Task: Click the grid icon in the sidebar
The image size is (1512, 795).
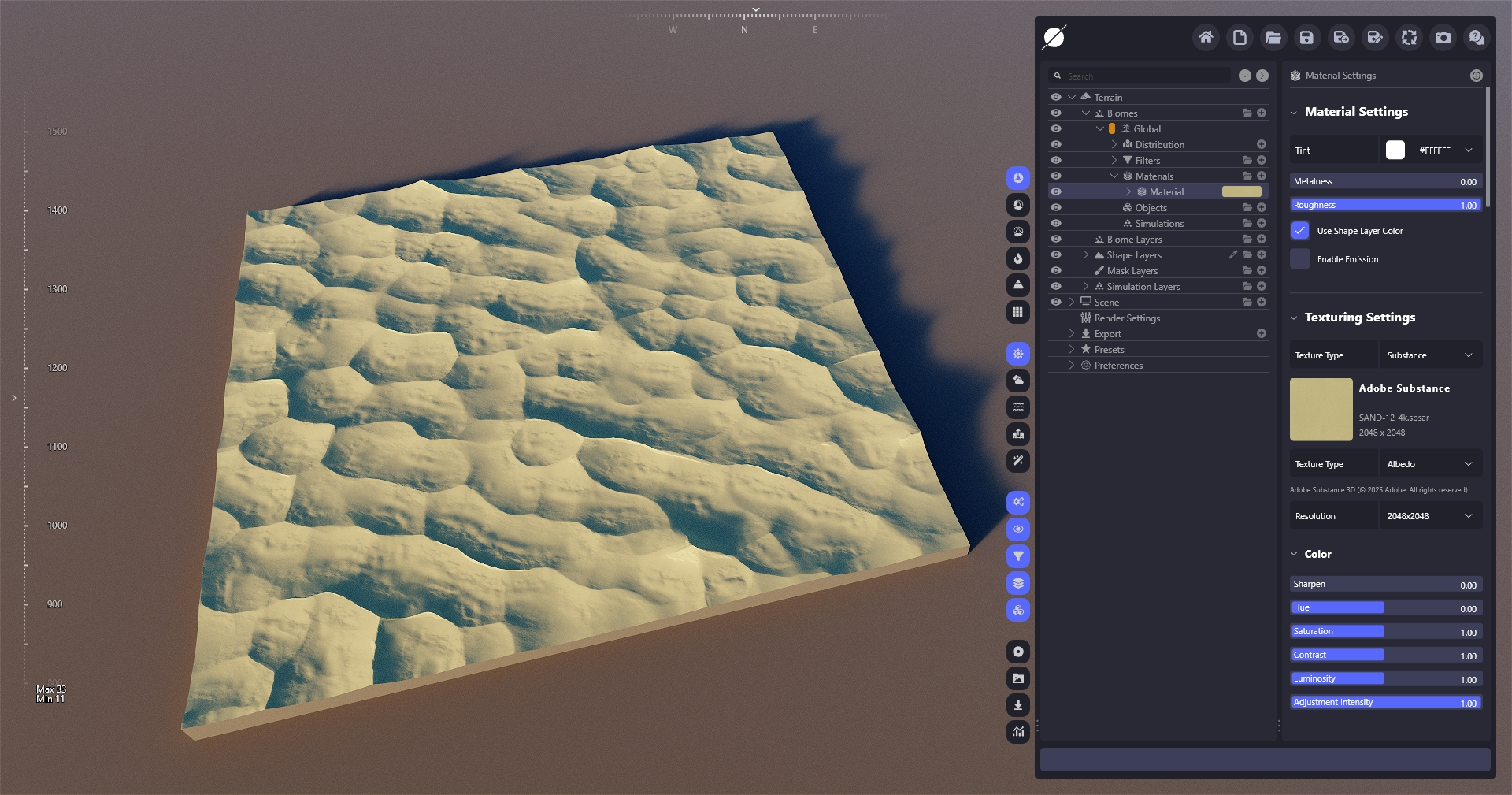Action: (1018, 312)
